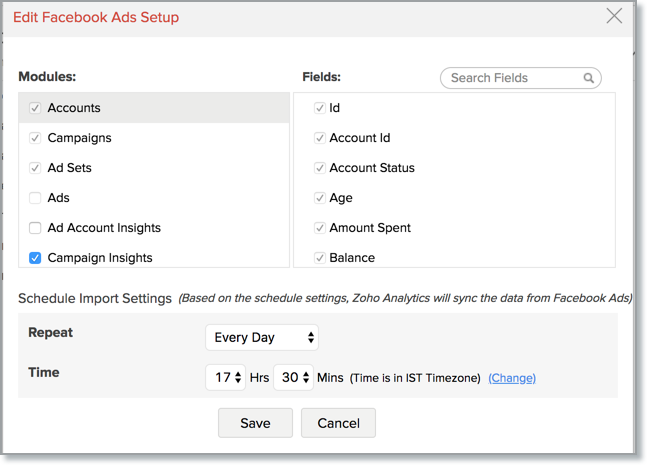This screenshot has height=465, width=647.
Task: Toggle the Balance field checkbox
Action: (320, 258)
